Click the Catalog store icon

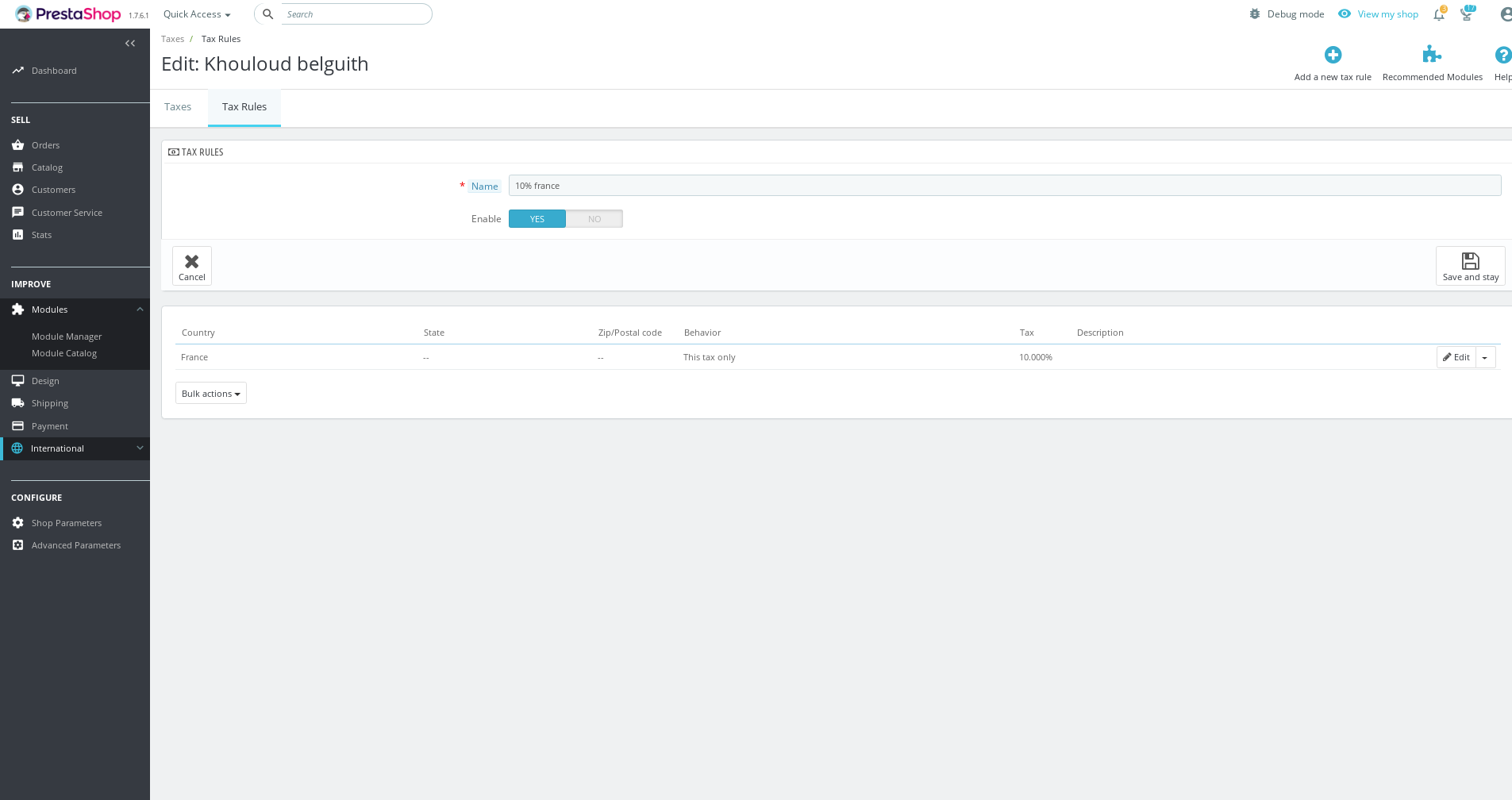pyautogui.click(x=17, y=167)
